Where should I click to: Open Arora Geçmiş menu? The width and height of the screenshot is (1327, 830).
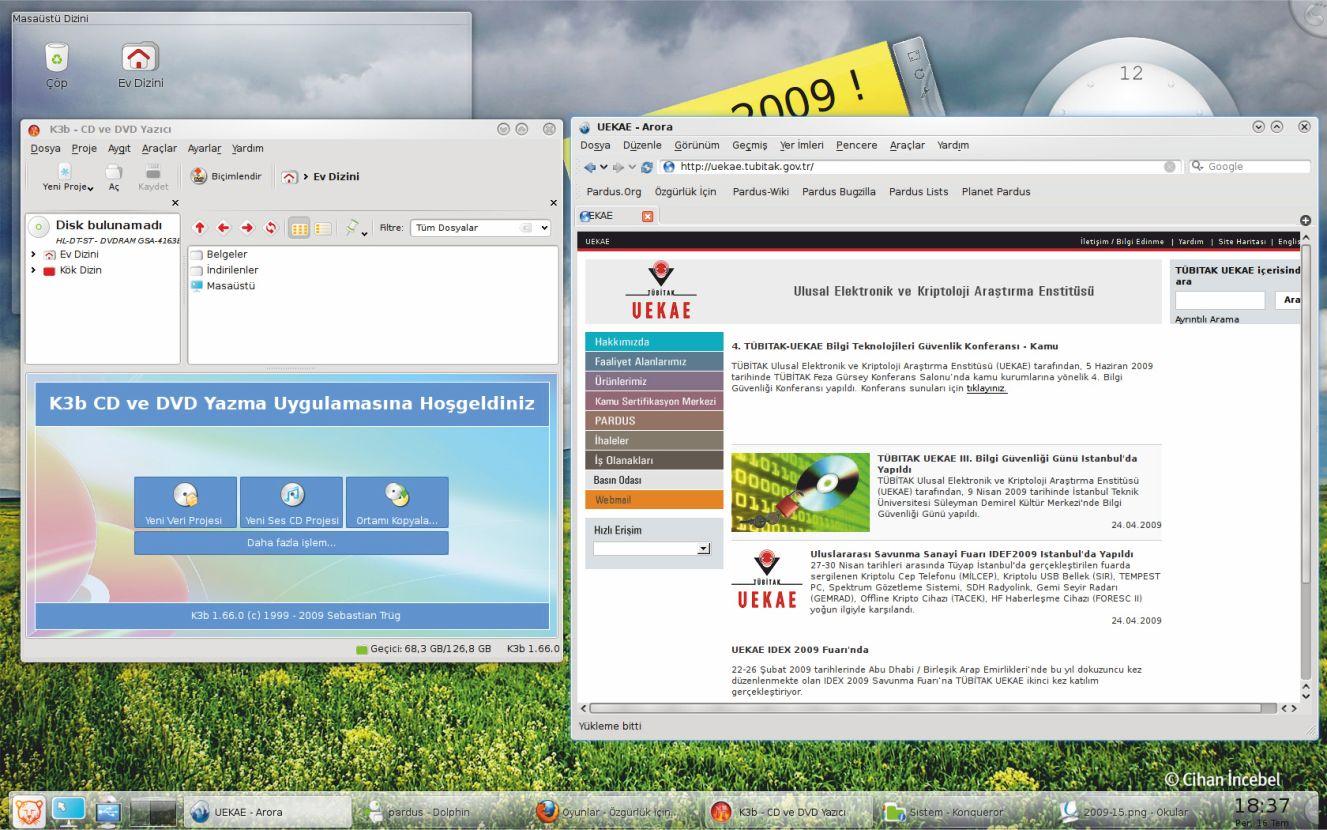point(750,145)
